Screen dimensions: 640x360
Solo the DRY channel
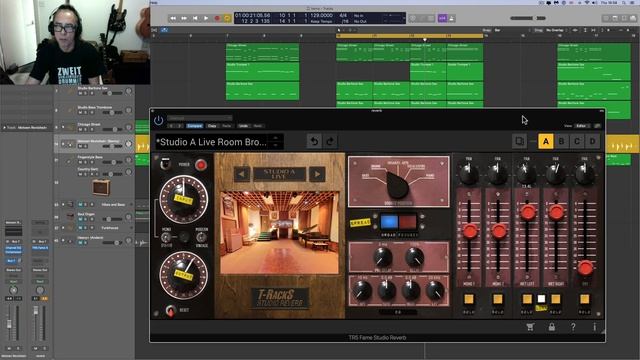[x=584, y=299]
